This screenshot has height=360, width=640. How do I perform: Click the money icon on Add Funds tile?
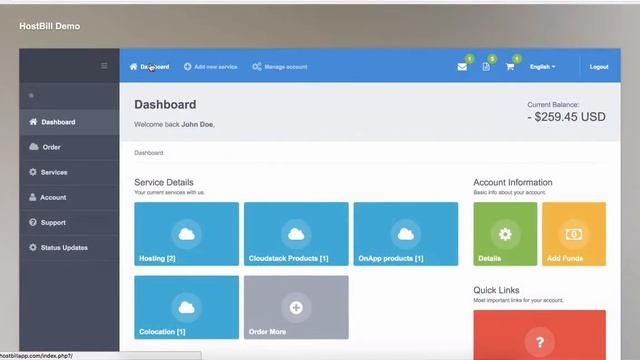(574, 234)
